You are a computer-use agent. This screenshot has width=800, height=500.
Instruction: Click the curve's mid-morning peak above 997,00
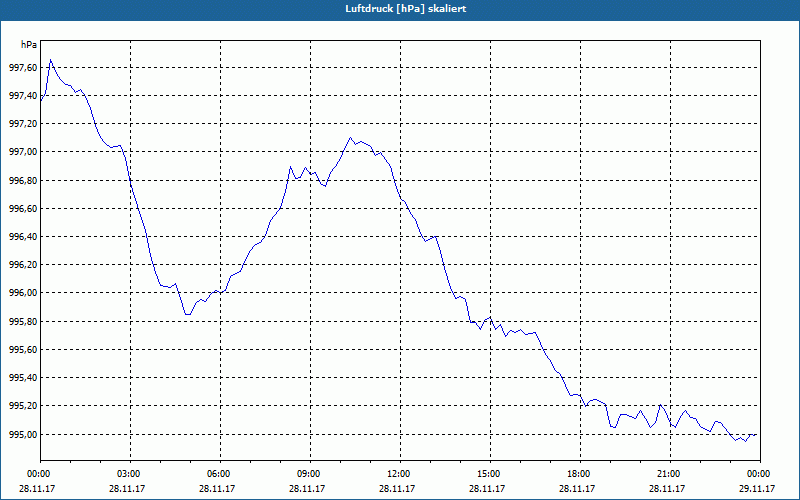(350, 137)
